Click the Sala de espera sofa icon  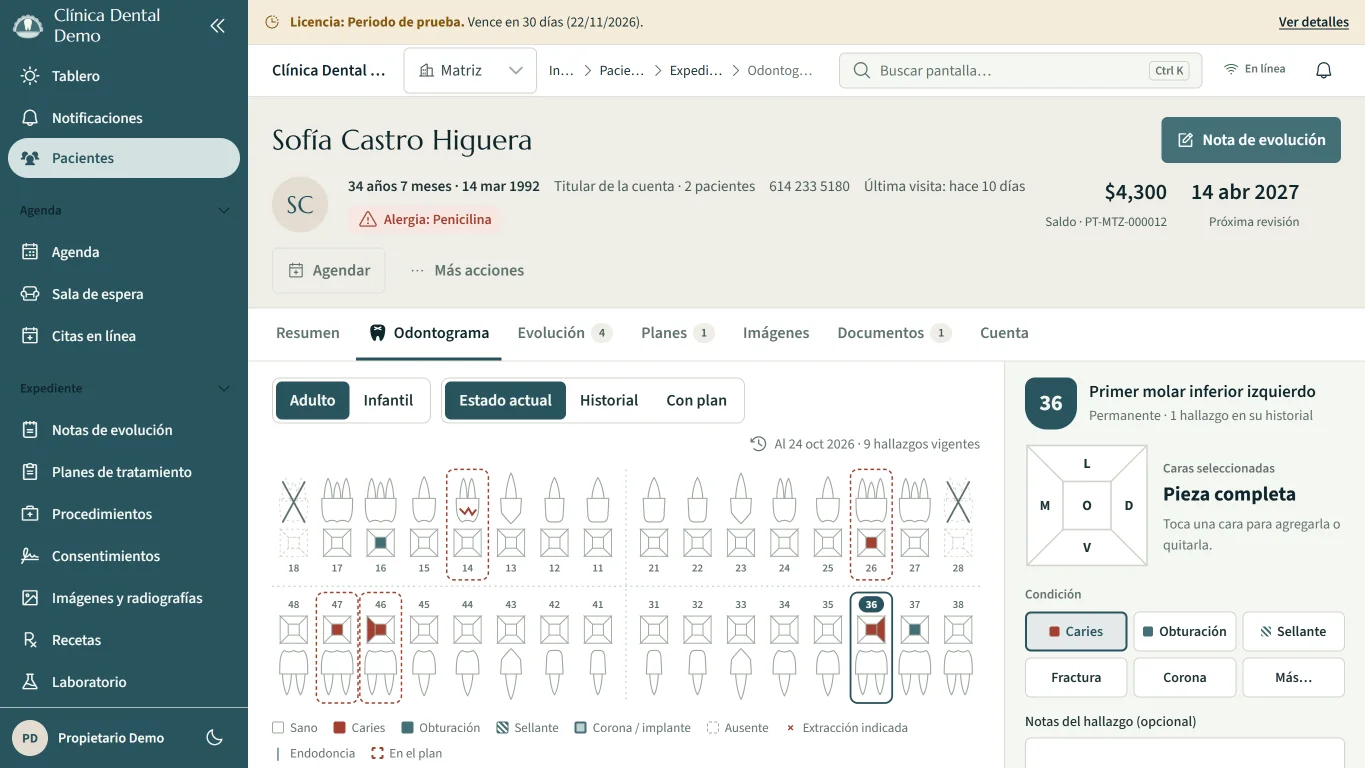coord(30,294)
